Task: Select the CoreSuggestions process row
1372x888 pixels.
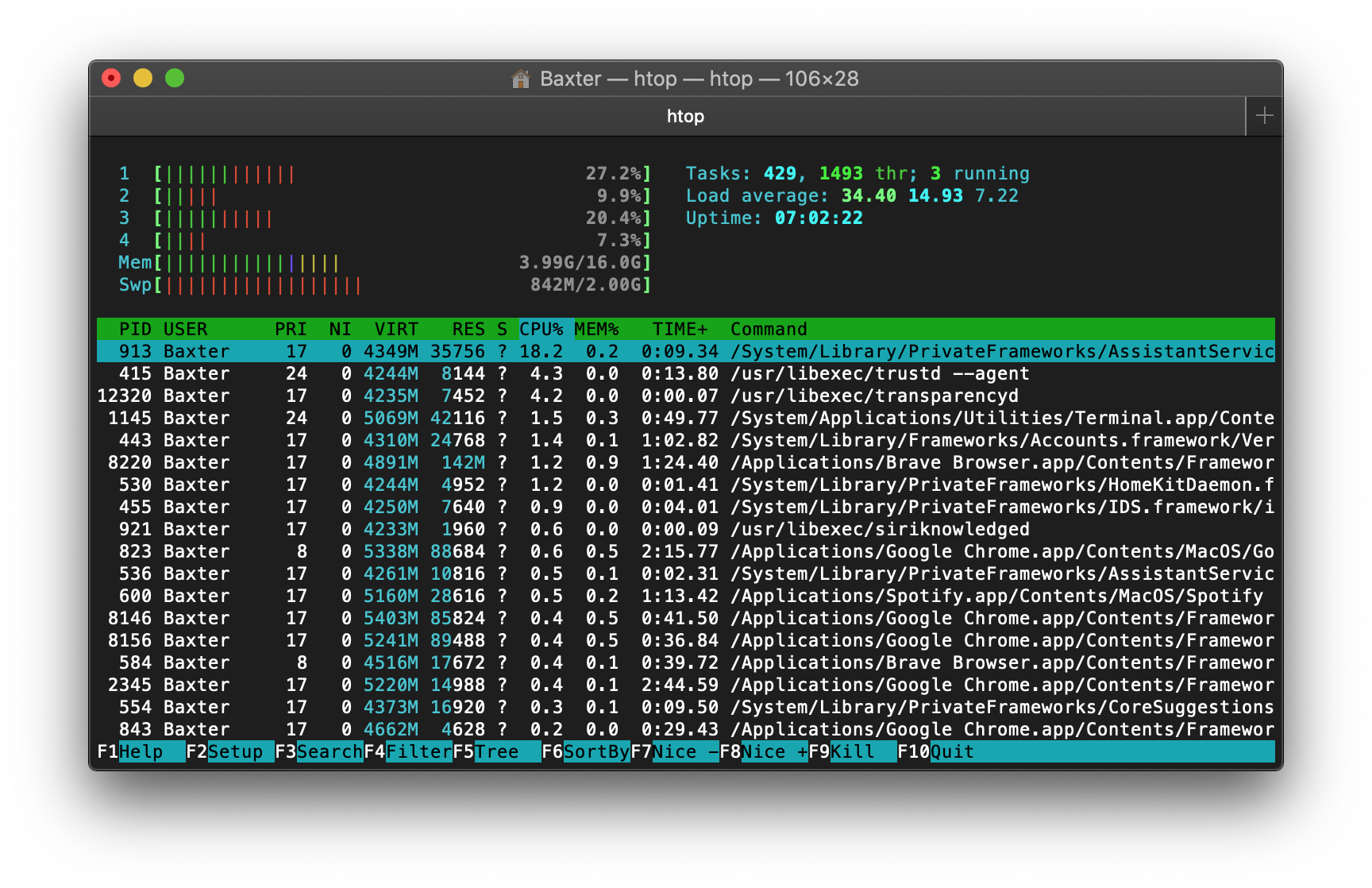Action: click(686, 707)
